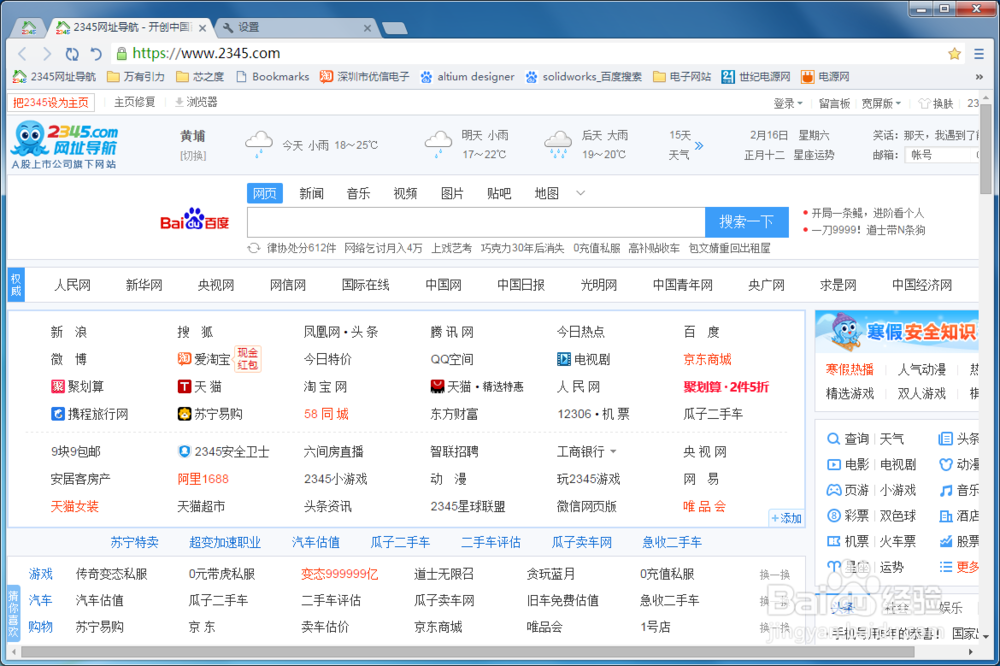This screenshot has width=1000, height=666.
Task: Click the Baidu 百度 logo
Action: [195, 220]
